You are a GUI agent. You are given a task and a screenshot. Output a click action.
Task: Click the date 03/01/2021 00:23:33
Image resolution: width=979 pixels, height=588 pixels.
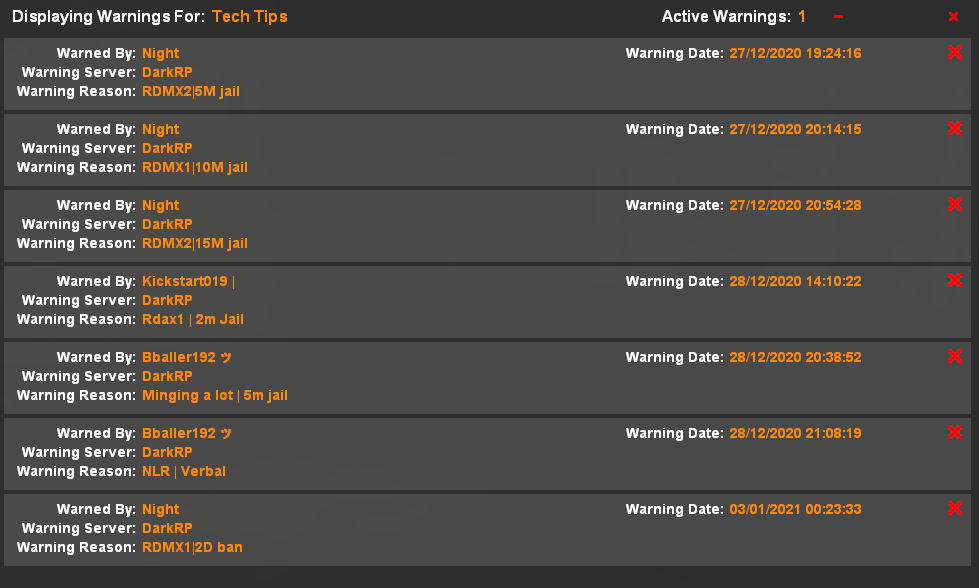[x=794, y=509]
